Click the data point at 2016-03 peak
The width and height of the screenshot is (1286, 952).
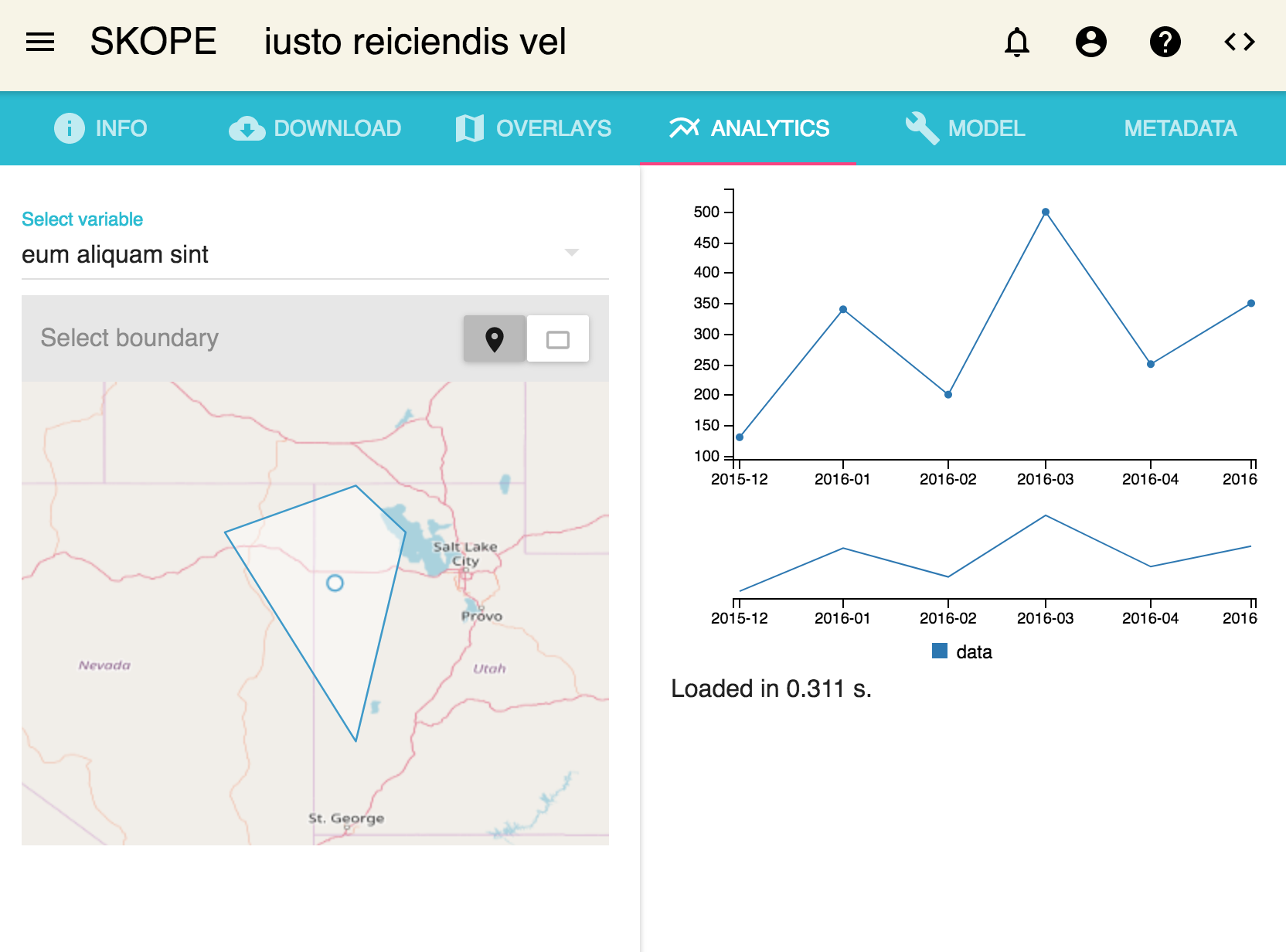click(x=1045, y=211)
